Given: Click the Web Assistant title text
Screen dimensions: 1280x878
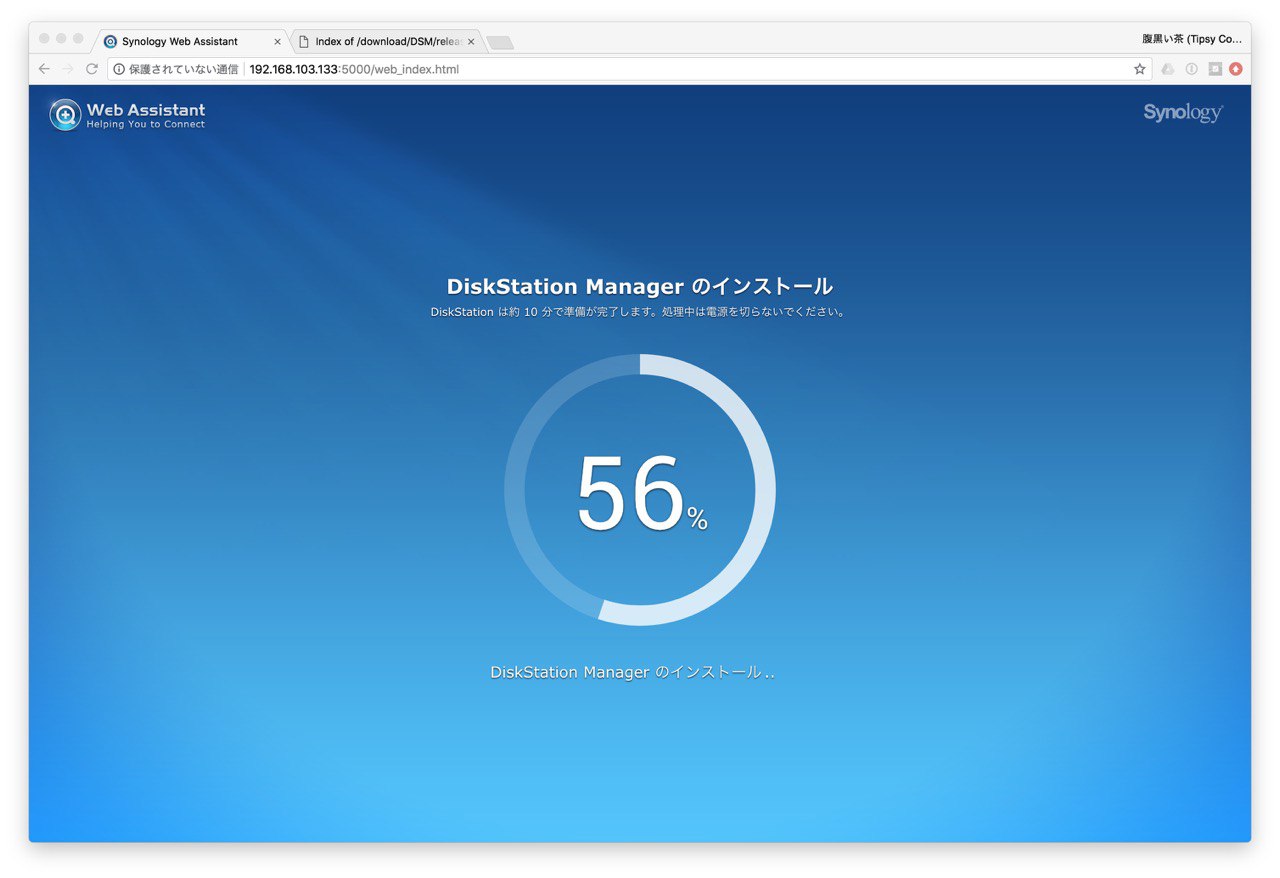Looking at the screenshot, I should point(146,110).
